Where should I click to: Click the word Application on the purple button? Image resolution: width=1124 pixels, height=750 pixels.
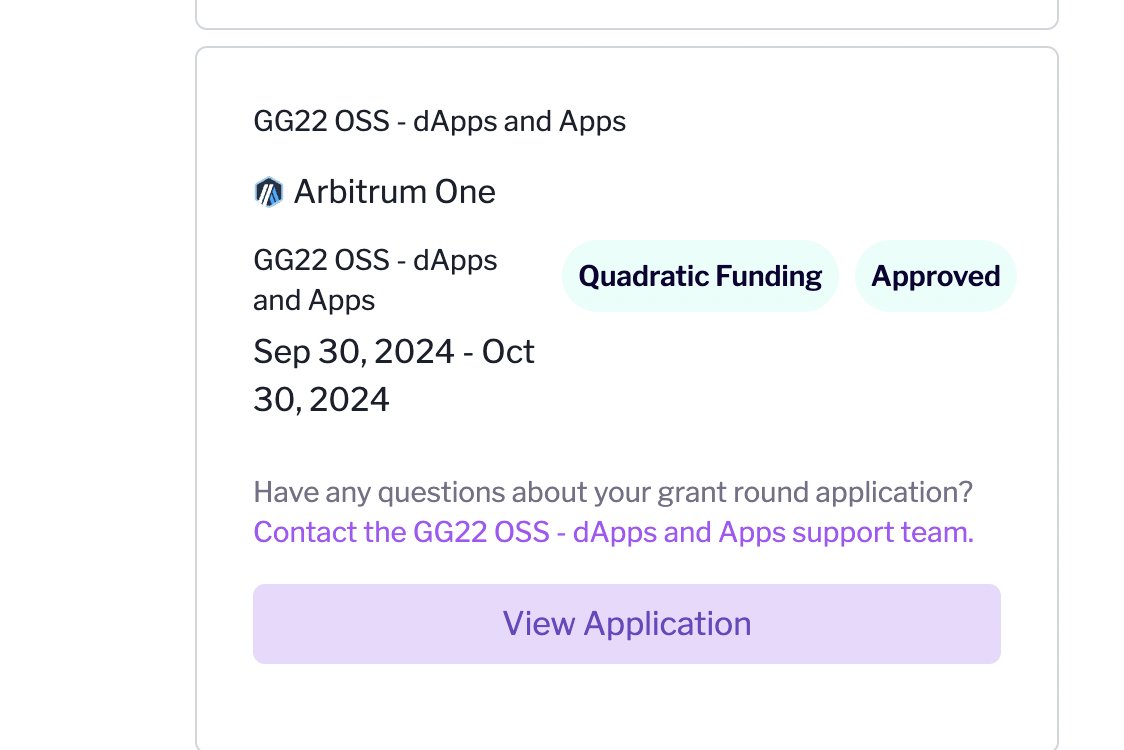[667, 624]
